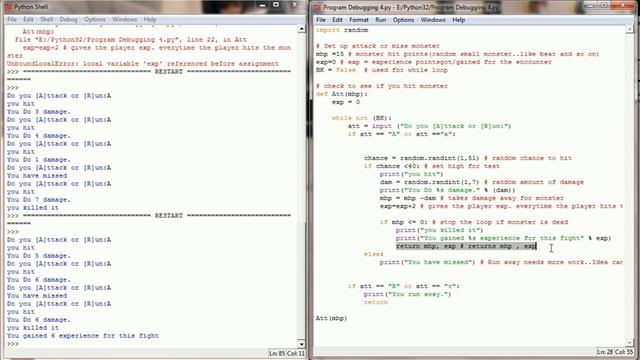Open Windows menu in editor window
This screenshot has height=360, width=640.
point(433,20)
